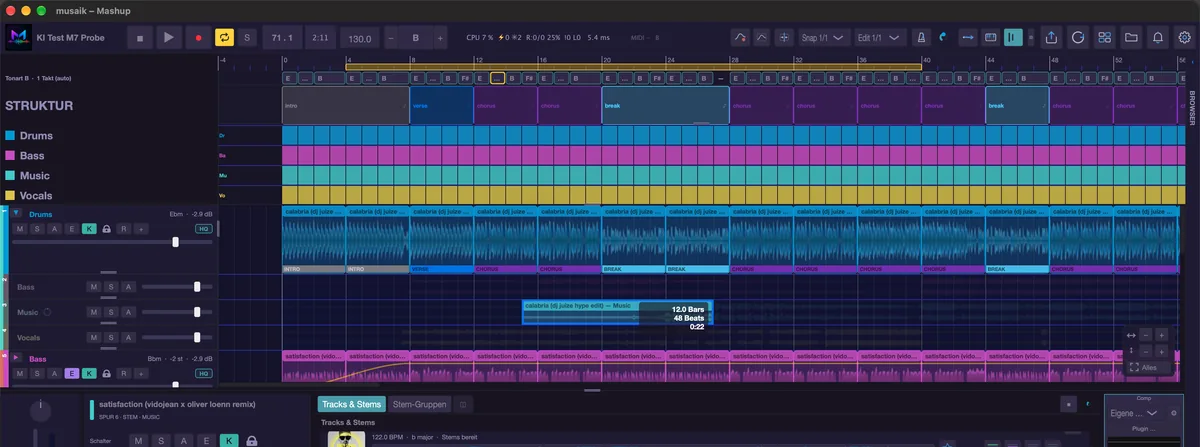Mute the Bass stem sub-row
This screenshot has height=447, width=1200.
(x=94, y=287)
